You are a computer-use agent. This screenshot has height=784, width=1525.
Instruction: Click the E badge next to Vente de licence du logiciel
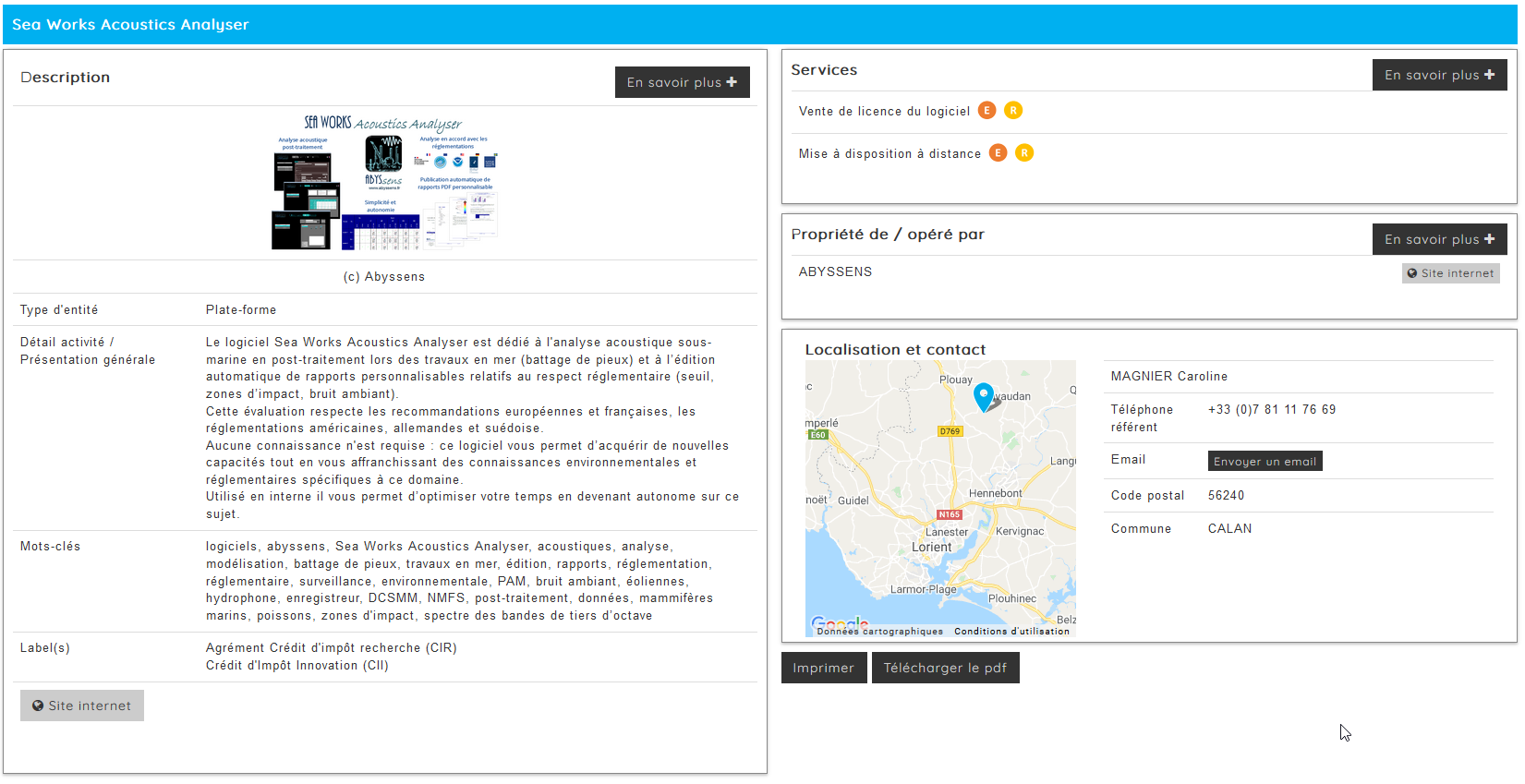[x=987, y=111]
